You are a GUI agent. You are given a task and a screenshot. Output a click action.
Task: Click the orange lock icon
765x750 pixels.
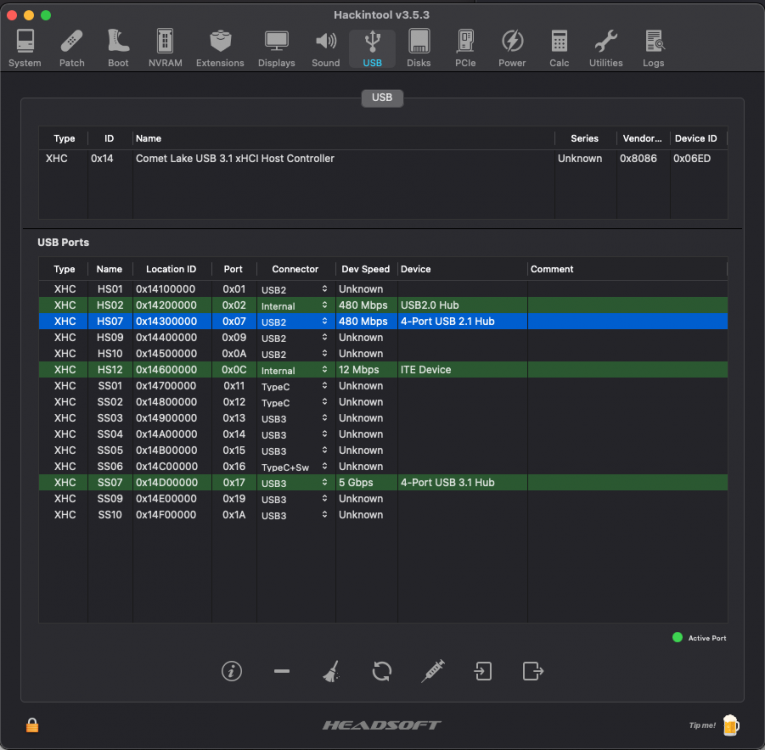point(32,725)
